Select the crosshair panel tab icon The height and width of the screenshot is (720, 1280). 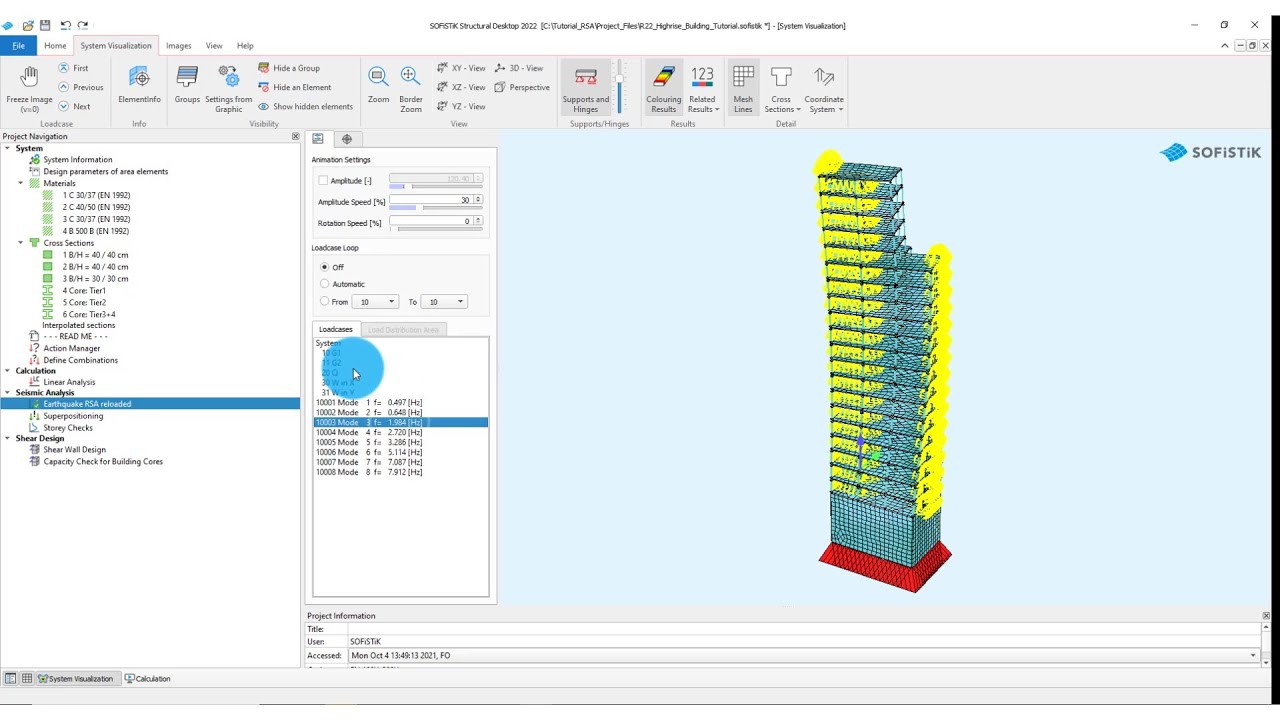click(x=347, y=139)
